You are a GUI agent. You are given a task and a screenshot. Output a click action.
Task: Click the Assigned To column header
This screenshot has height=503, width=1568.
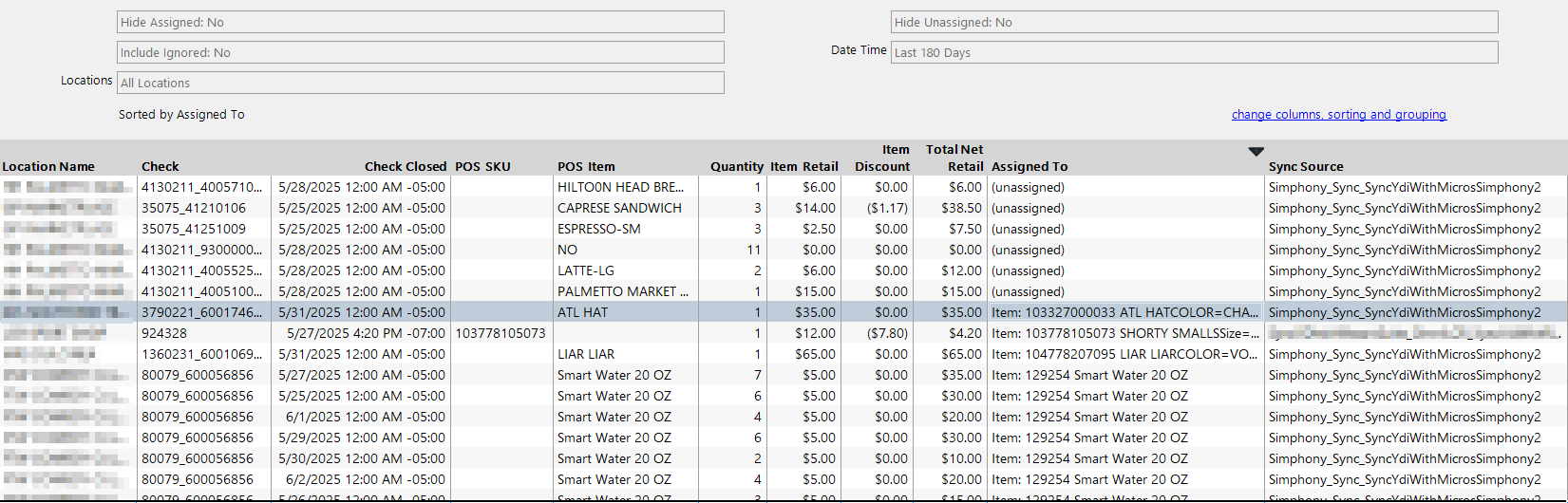(1030, 167)
